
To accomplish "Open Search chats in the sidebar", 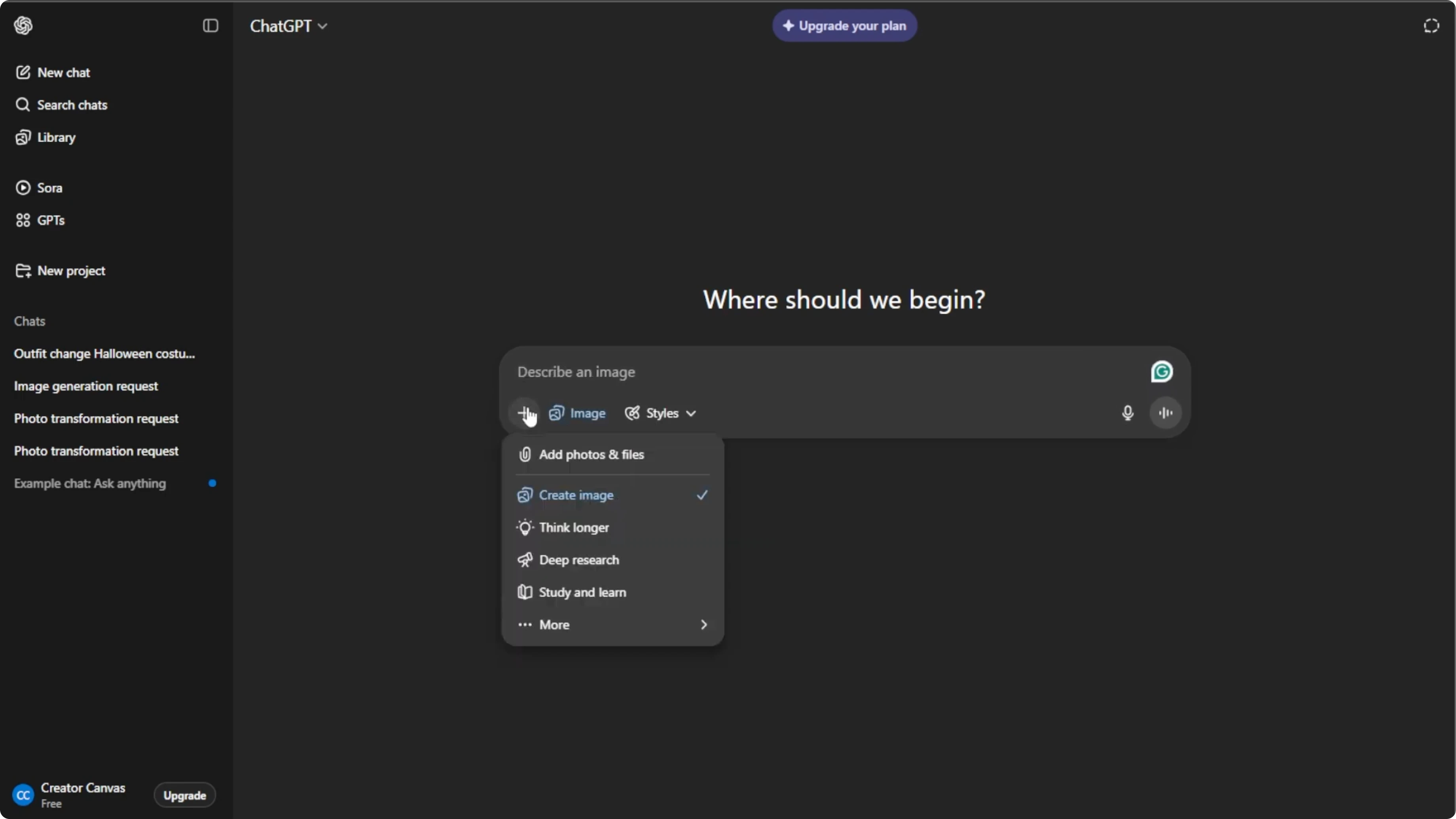I will 116,104.
